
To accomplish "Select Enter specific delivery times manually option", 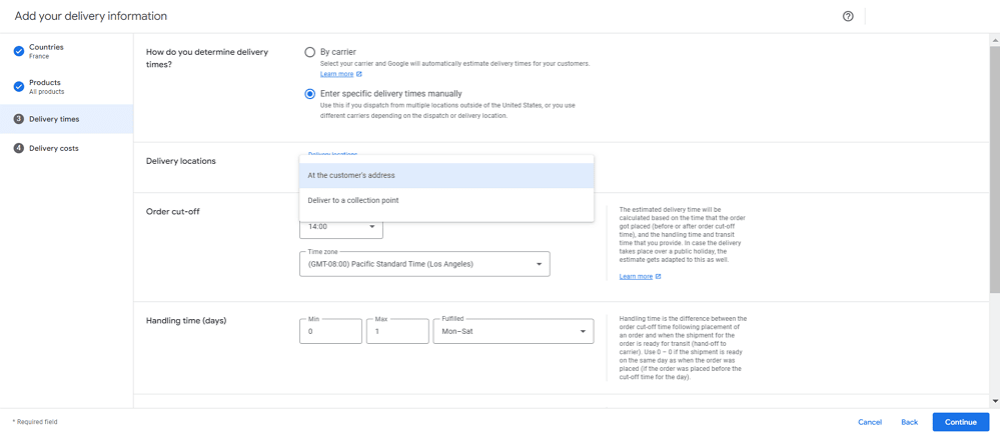I will [310, 94].
